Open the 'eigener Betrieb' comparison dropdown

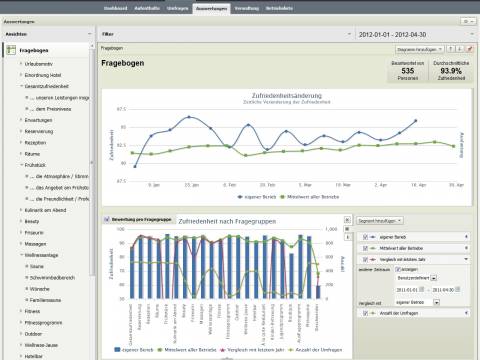[x=436, y=302]
